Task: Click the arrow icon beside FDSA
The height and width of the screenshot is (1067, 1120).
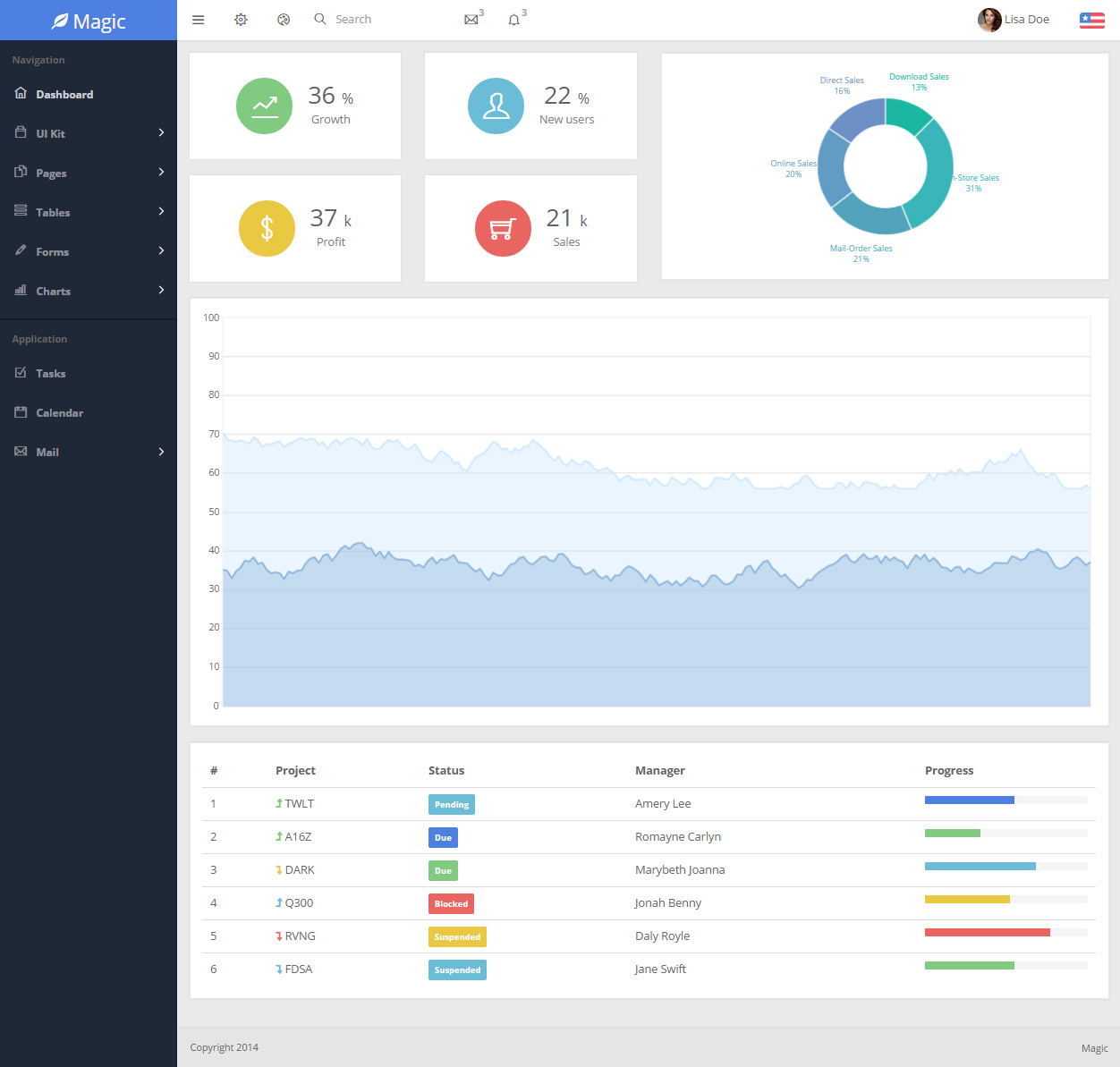Action: 279,969
